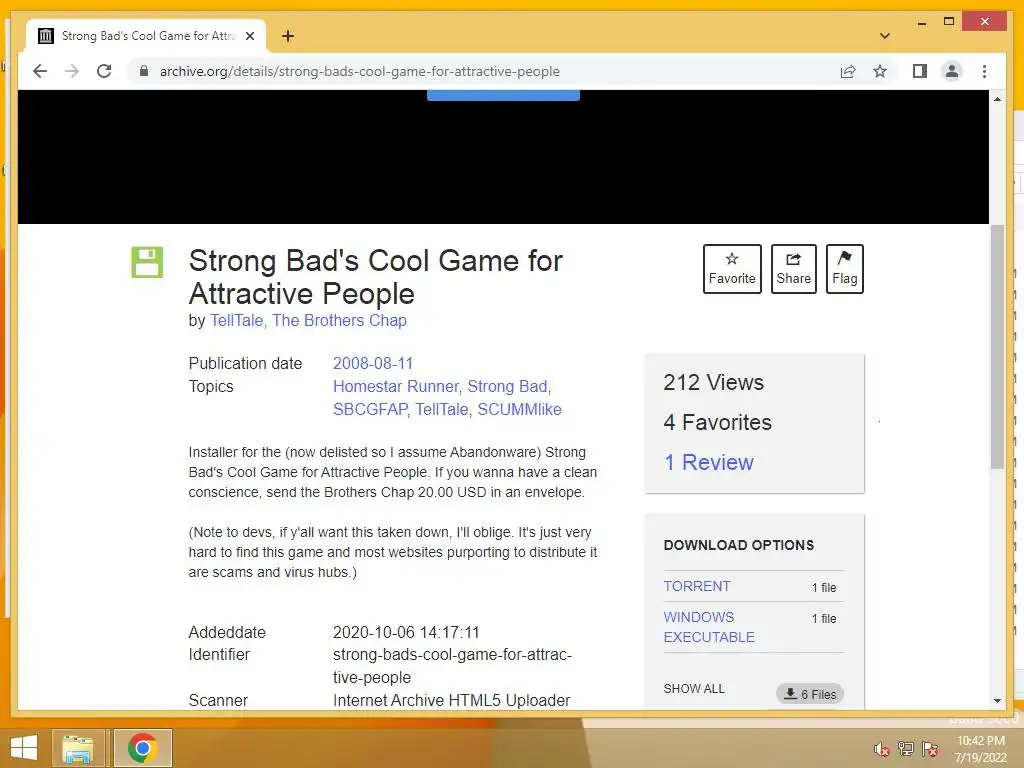Click the 1 Review link

click(x=709, y=462)
